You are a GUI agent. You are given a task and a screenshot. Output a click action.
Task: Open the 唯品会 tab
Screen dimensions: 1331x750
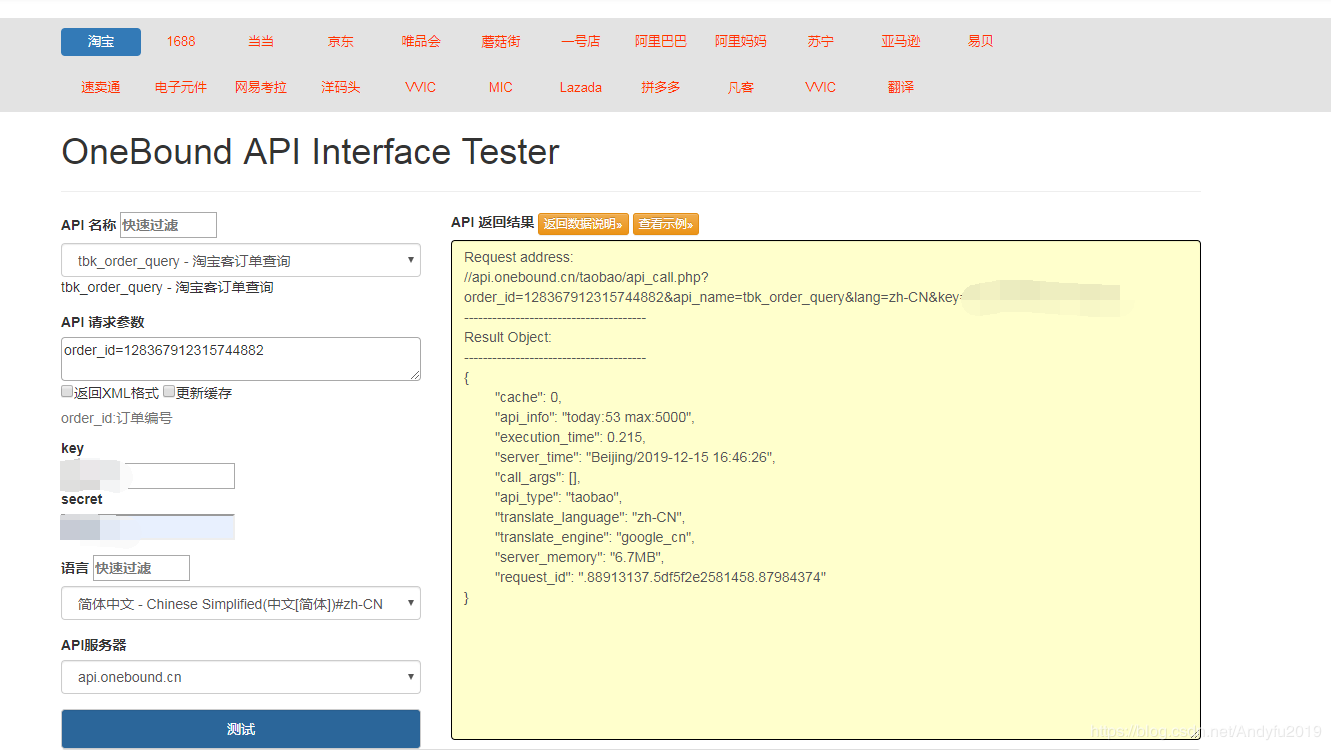pos(421,42)
